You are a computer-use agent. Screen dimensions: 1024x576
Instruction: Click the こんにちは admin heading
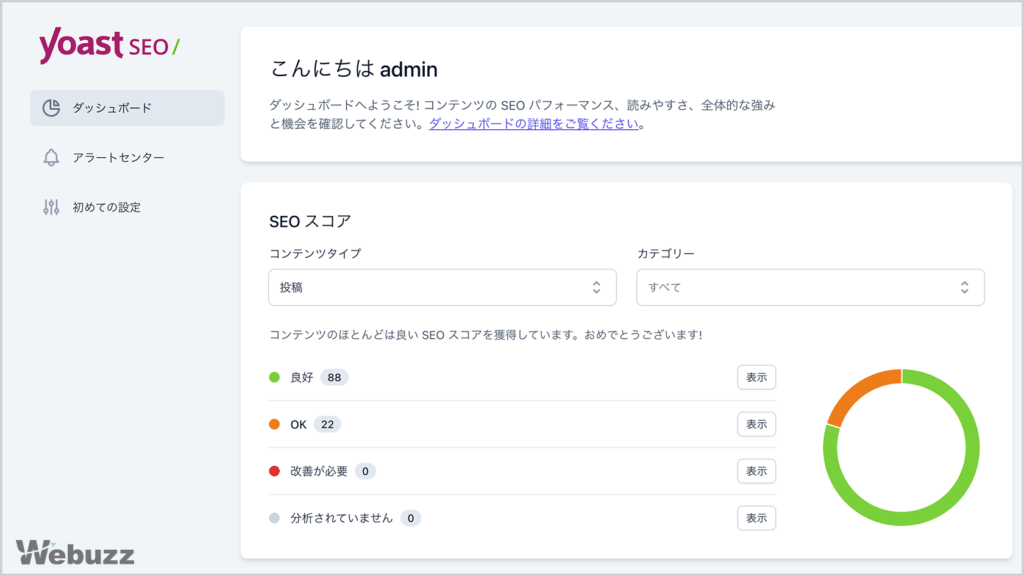[x=353, y=69]
